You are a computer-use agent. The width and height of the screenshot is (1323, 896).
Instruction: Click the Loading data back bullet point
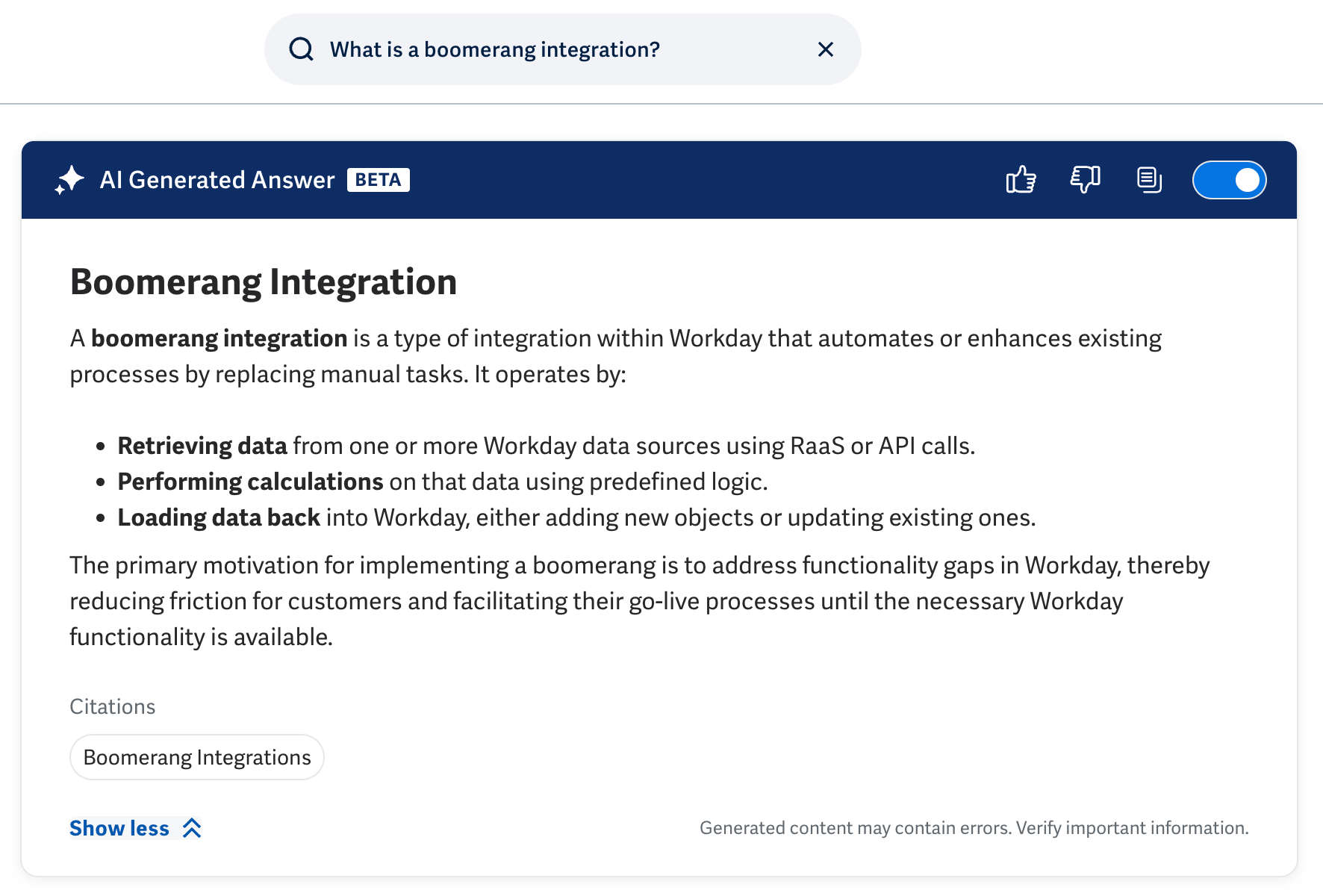click(x=576, y=517)
